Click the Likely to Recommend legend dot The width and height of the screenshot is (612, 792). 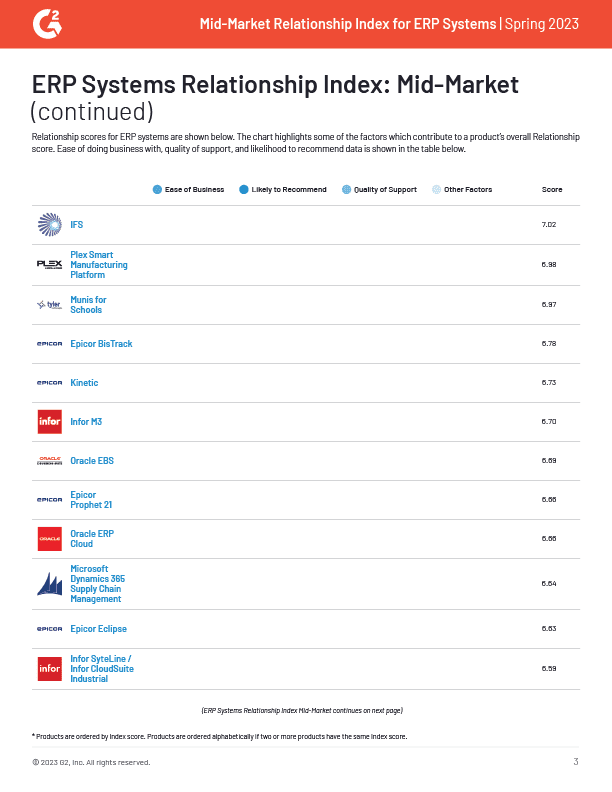click(244, 189)
